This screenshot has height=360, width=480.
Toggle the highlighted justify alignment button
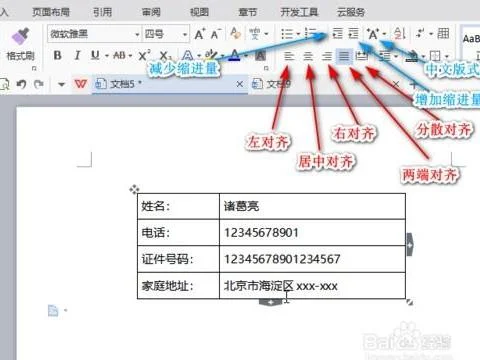344,56
